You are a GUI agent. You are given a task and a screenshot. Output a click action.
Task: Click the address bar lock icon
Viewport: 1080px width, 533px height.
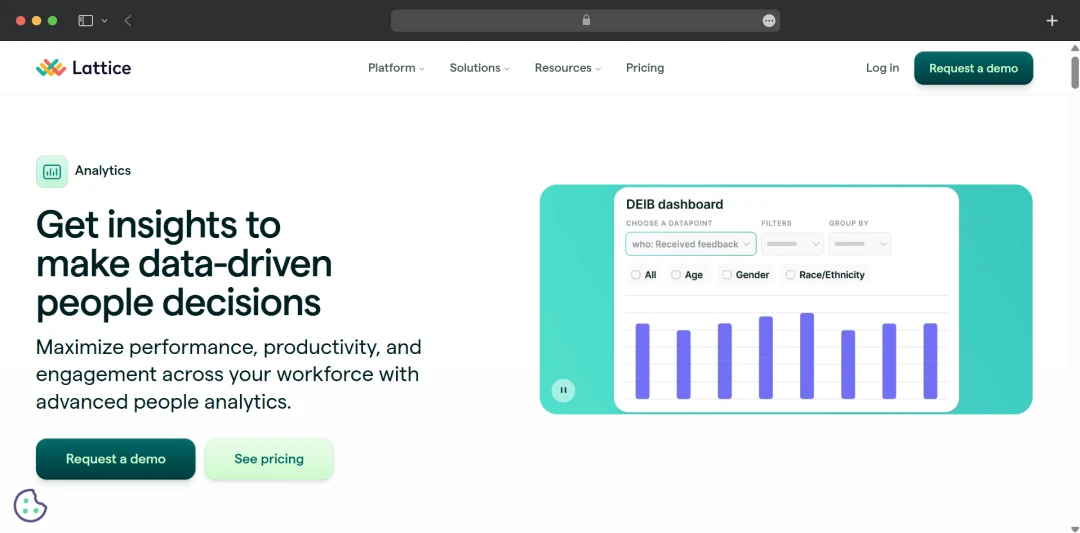tap(586, 20)
